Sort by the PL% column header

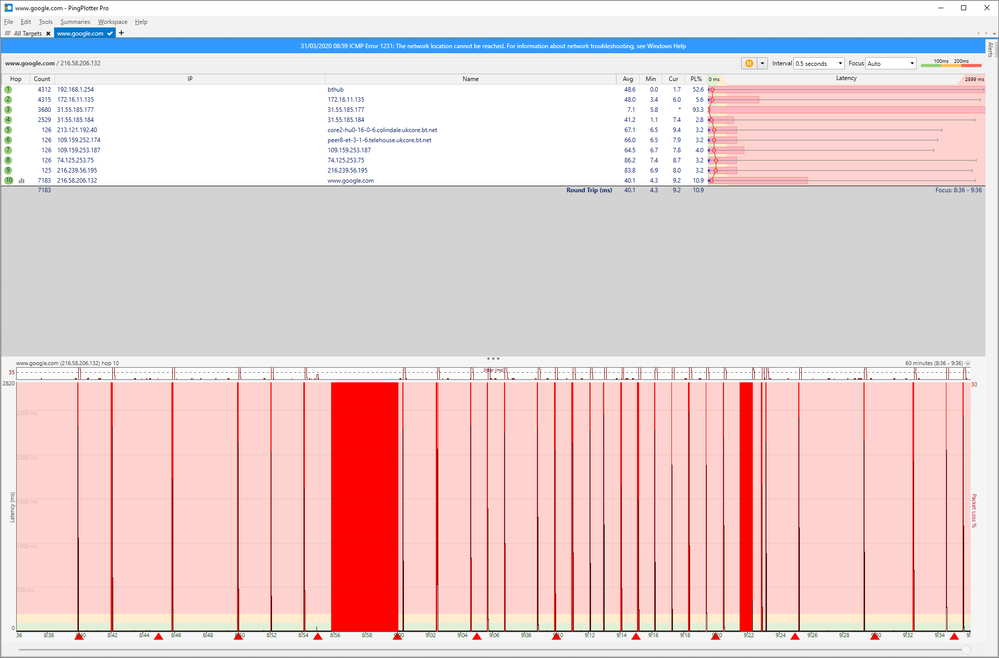coord(696,78)
